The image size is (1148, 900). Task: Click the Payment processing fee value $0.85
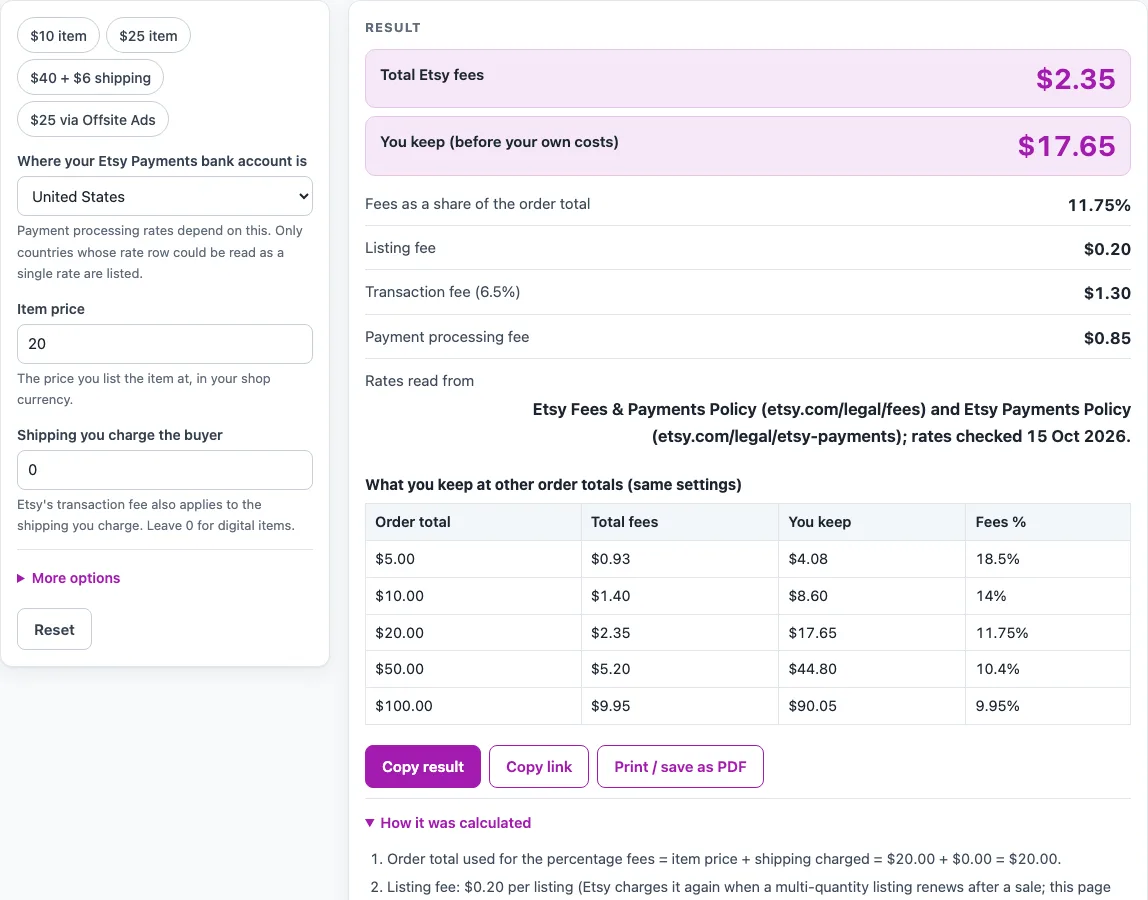[x=1107, y=338]
